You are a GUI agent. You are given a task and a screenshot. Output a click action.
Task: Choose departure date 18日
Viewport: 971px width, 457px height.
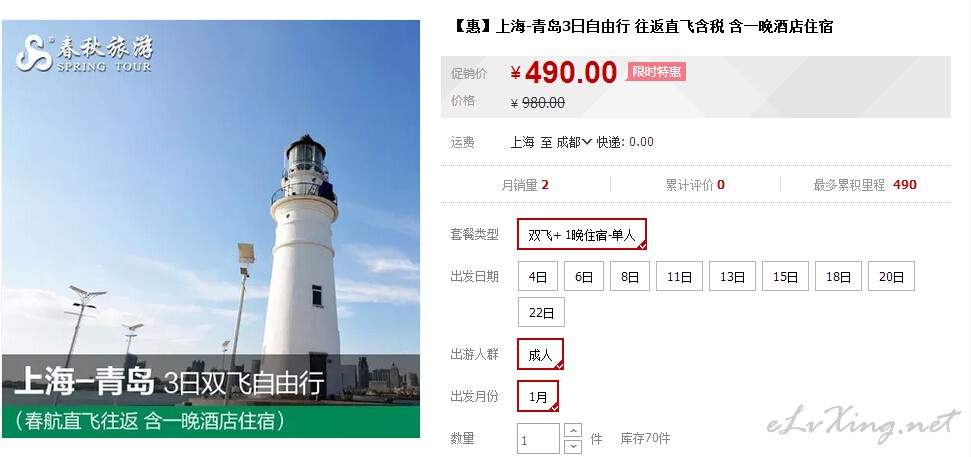838,276
